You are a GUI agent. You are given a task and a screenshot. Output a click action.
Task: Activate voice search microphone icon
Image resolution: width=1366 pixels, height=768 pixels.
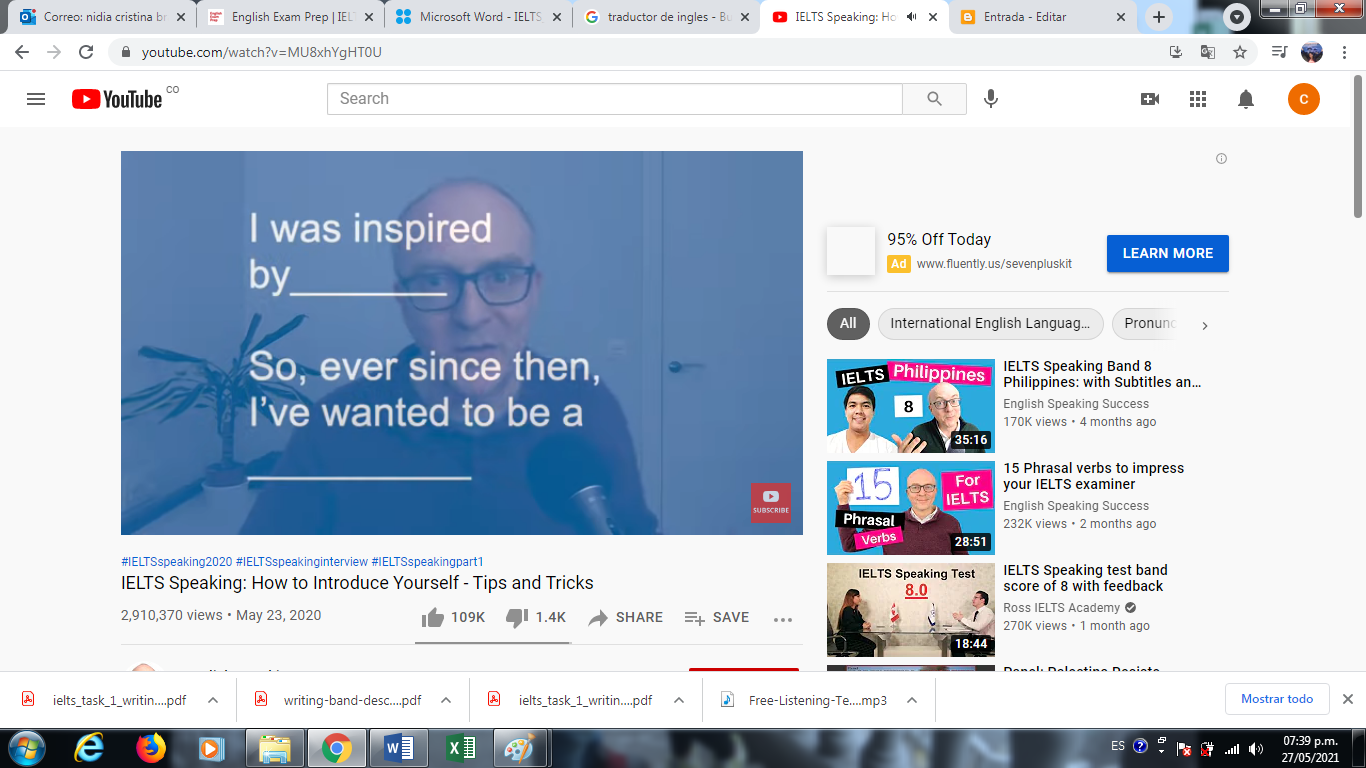pos(991,99)
